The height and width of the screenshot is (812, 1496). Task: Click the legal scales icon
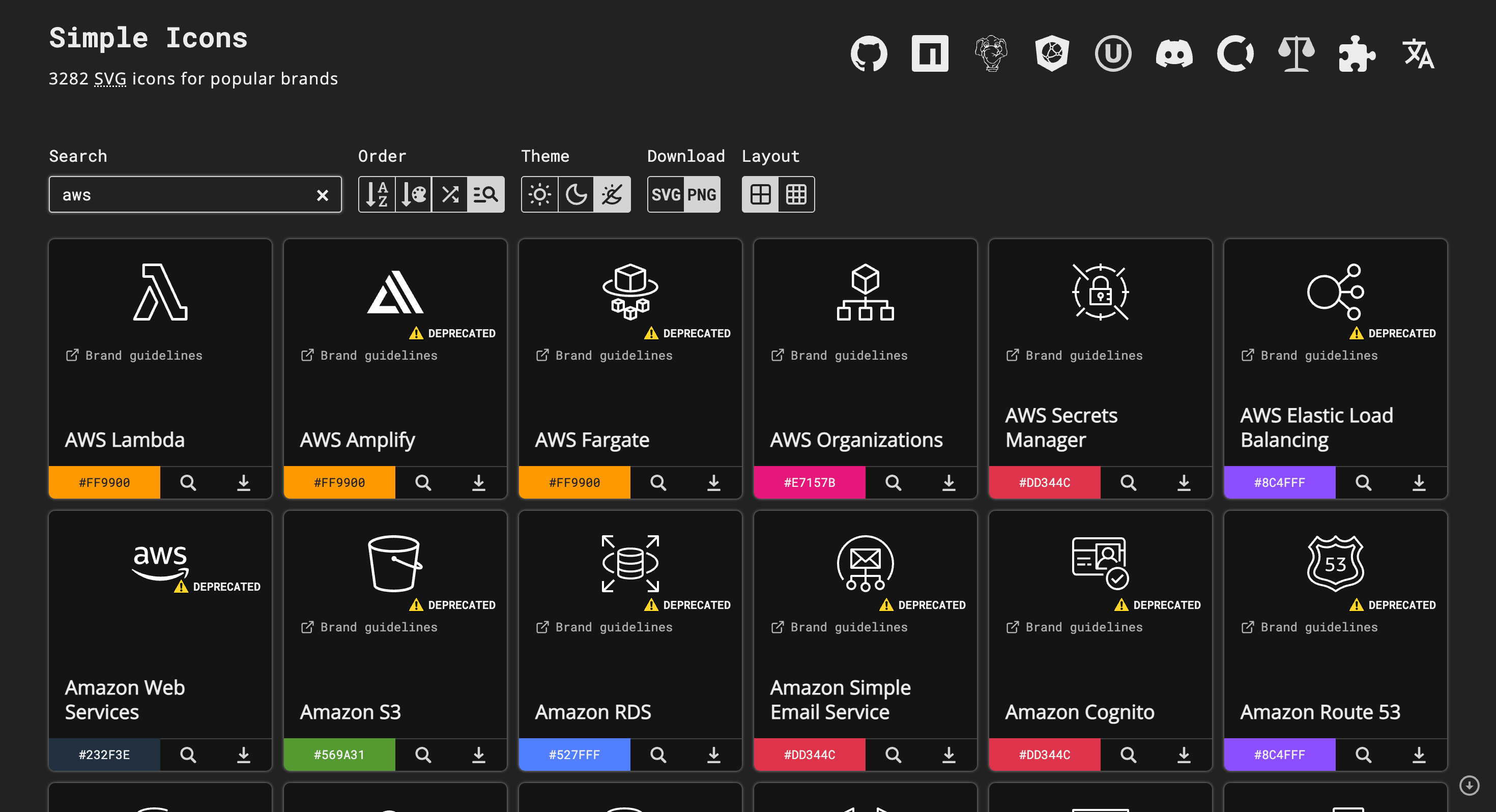[1296, 54]
